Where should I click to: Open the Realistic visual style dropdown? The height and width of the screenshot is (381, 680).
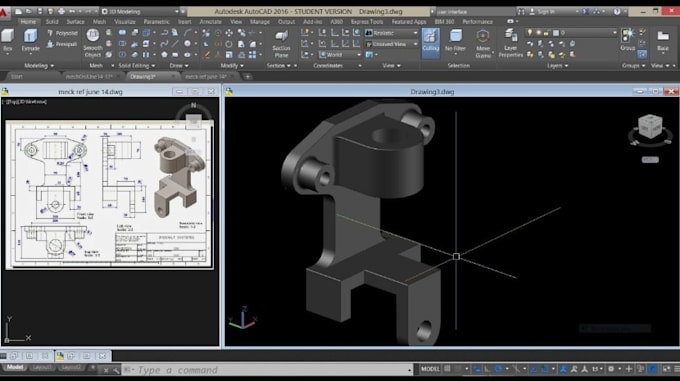392,33
